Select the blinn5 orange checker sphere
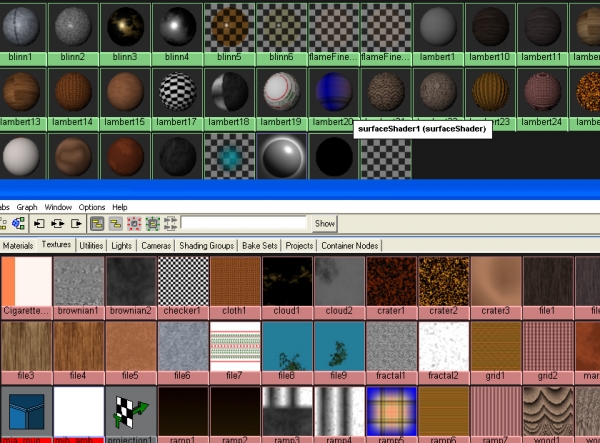This screenshot has height=443, width=600. [x=229, y=27]
